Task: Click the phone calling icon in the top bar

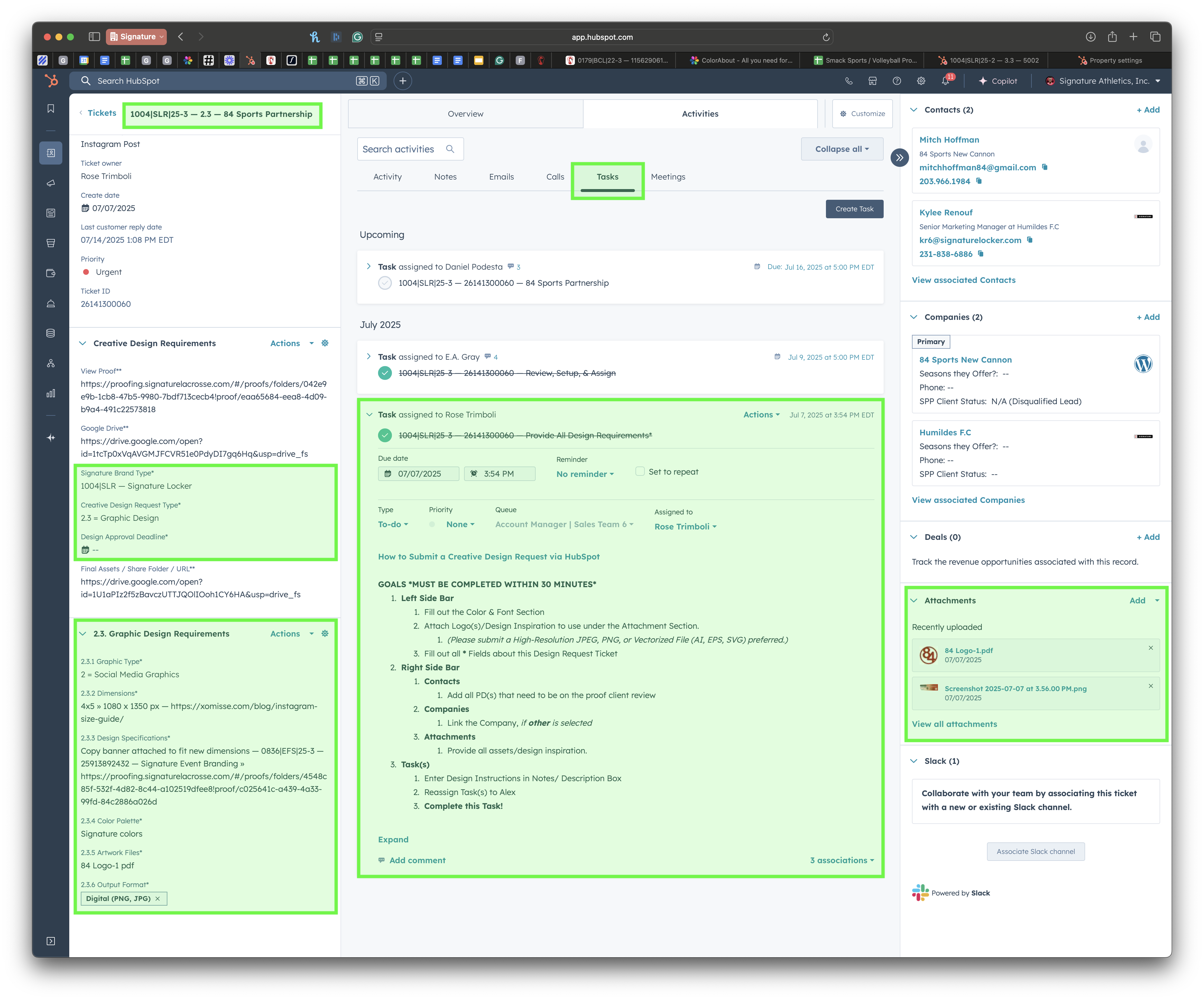Action: [x=848, y=81]
